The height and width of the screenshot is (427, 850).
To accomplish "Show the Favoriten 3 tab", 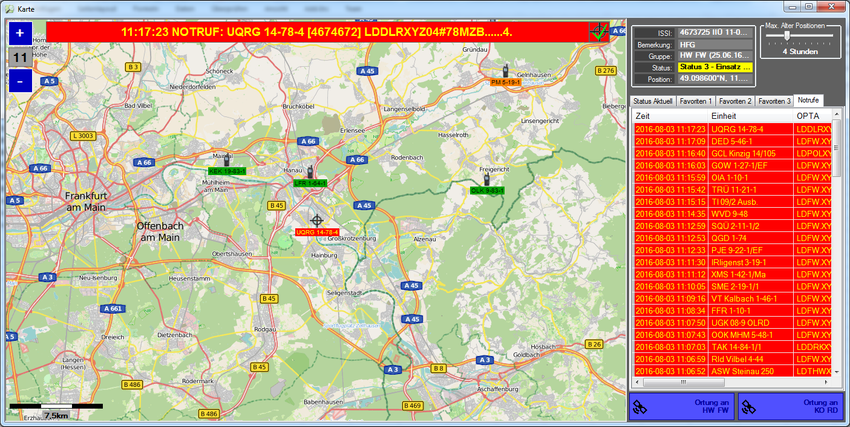I will point(774,101).
